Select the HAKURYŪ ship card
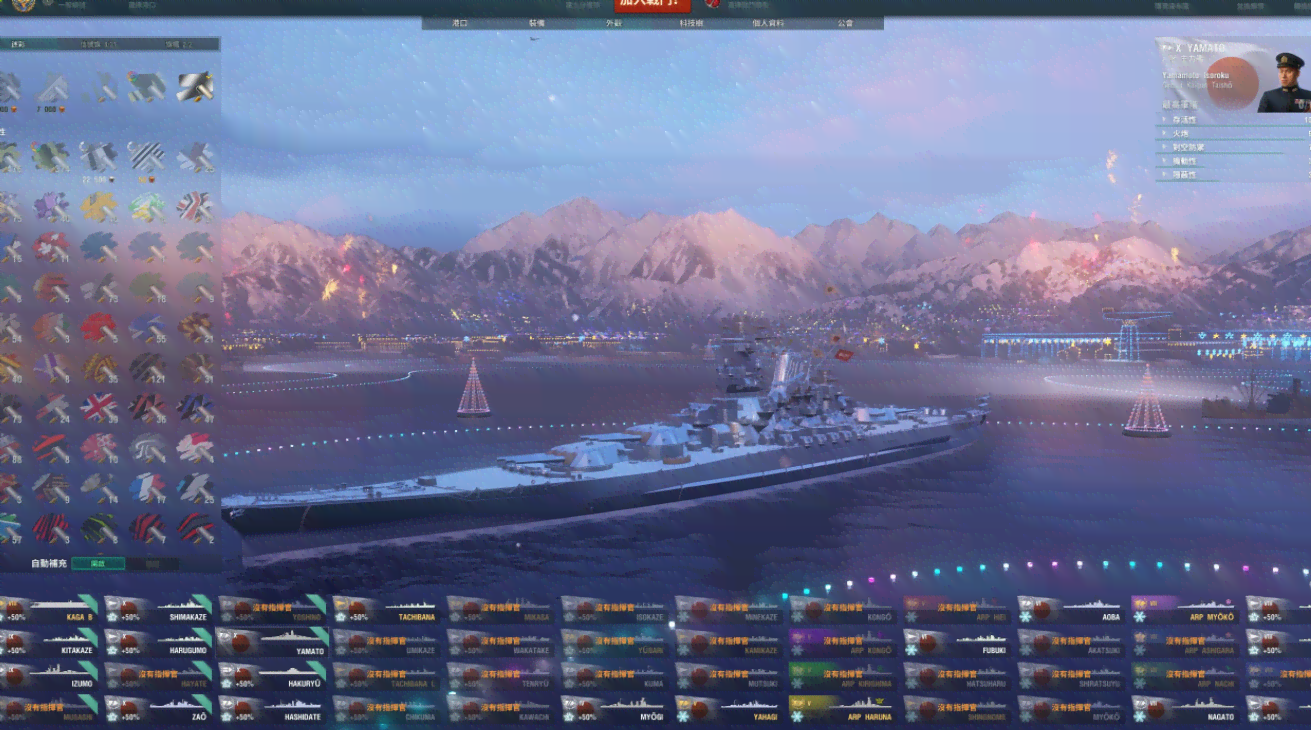This screenshot has height=730, width=1311. tap(272, 676)
